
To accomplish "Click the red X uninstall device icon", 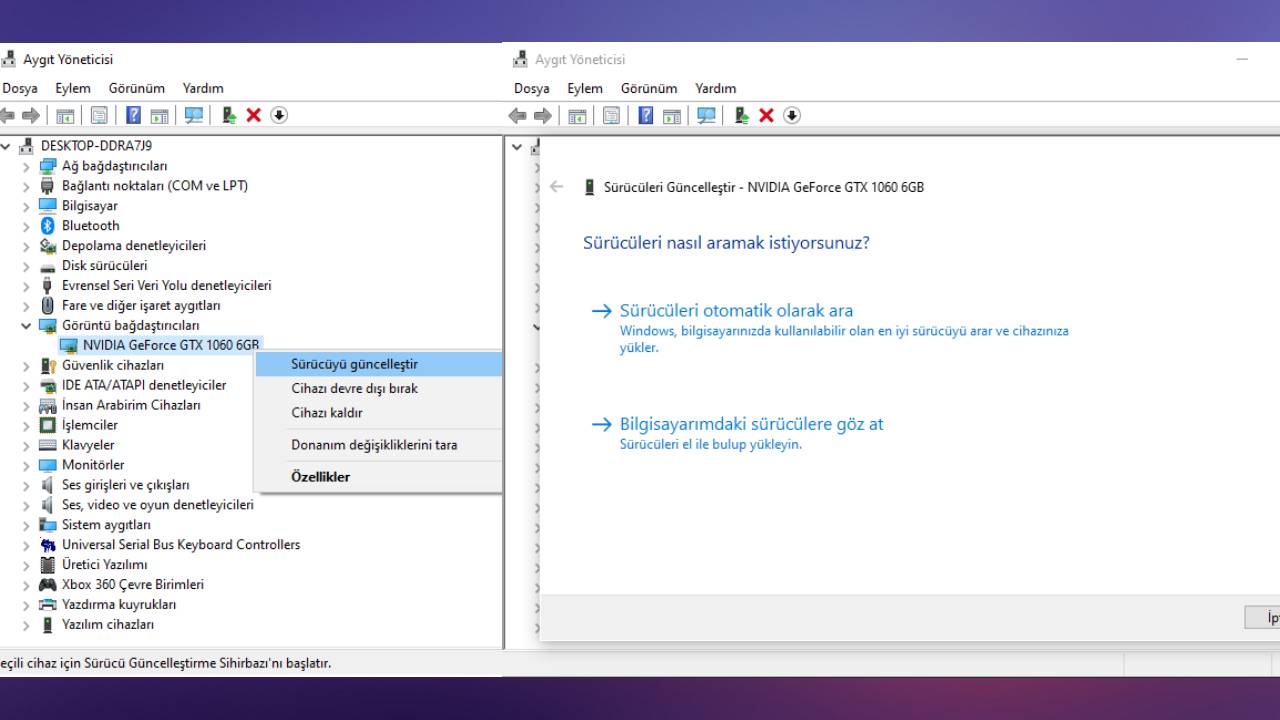I will [x=253, y=115].
